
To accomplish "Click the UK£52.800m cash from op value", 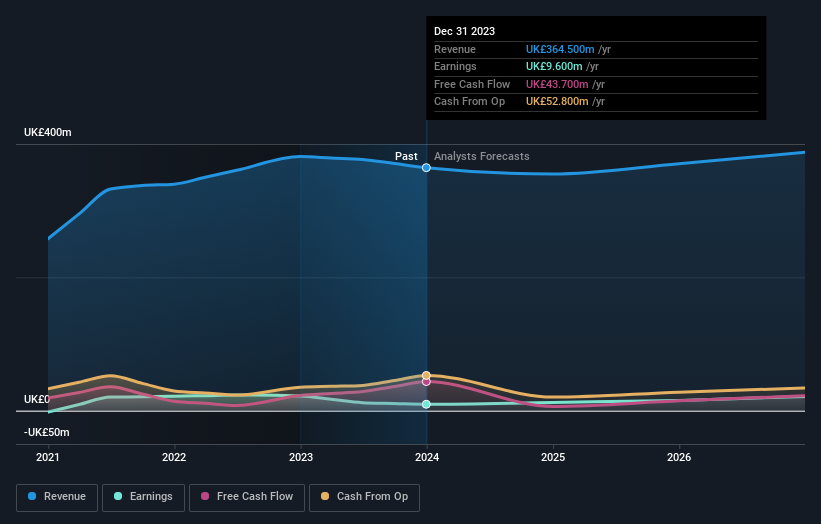I will tap(557, 102).
